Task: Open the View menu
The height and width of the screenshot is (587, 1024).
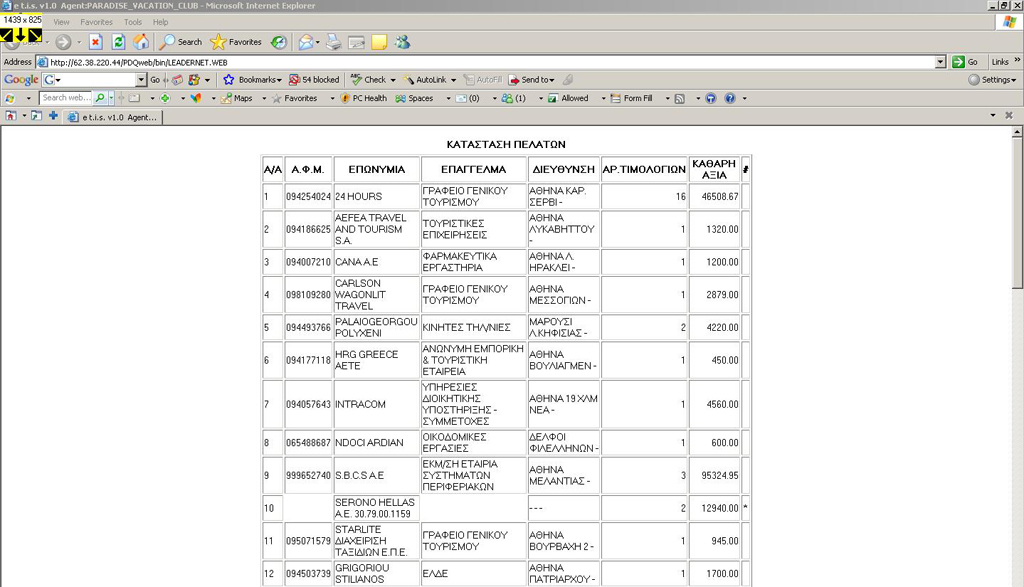Action: pos(61,22)
